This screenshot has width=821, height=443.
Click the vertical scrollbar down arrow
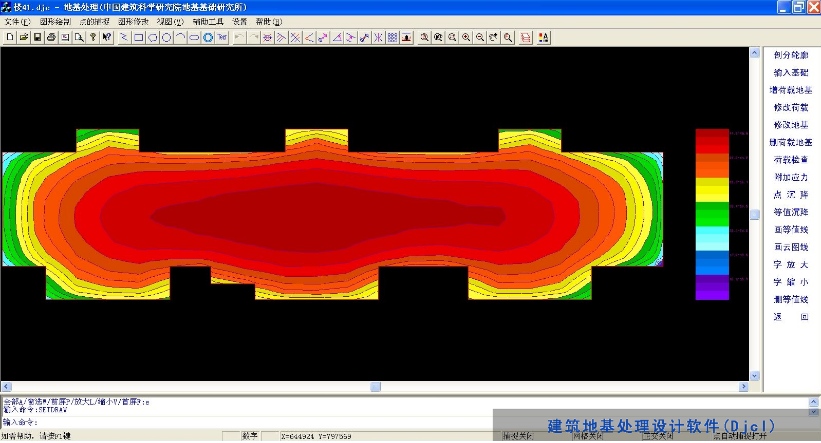tap(755, 376)
